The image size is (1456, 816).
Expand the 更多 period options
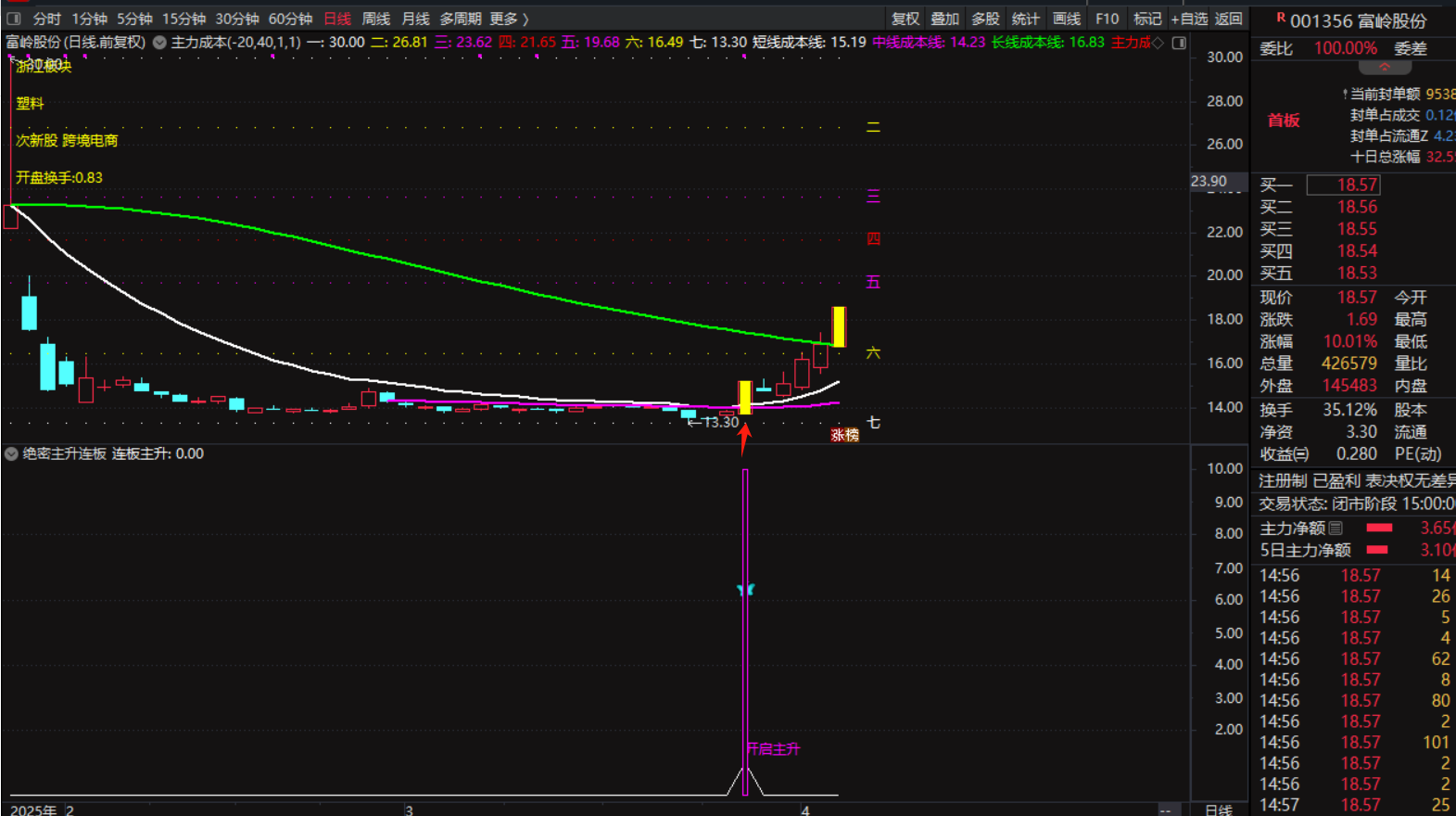click(509, 19)
